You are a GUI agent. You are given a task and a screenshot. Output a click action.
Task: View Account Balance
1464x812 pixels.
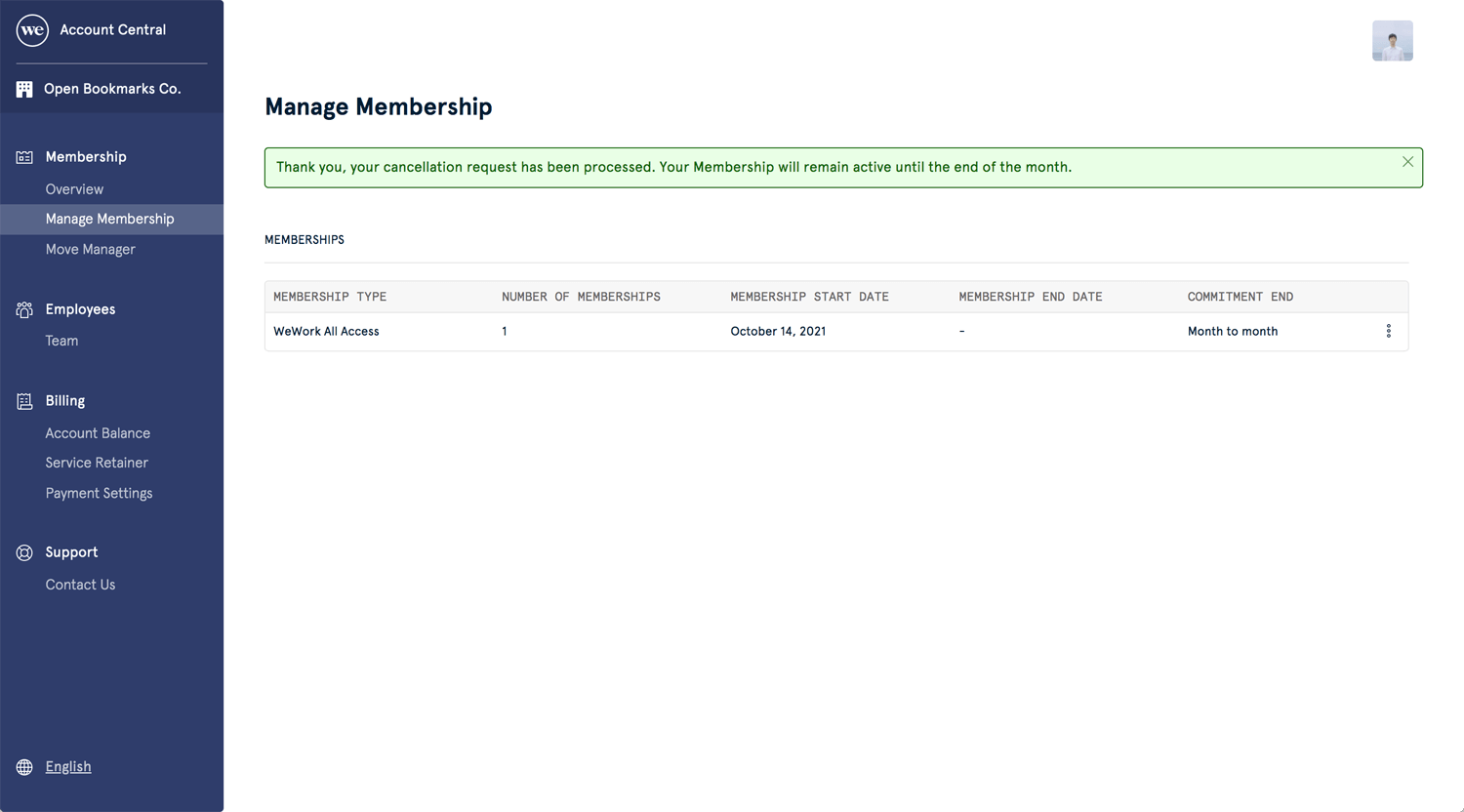click(x=98, y=433)
